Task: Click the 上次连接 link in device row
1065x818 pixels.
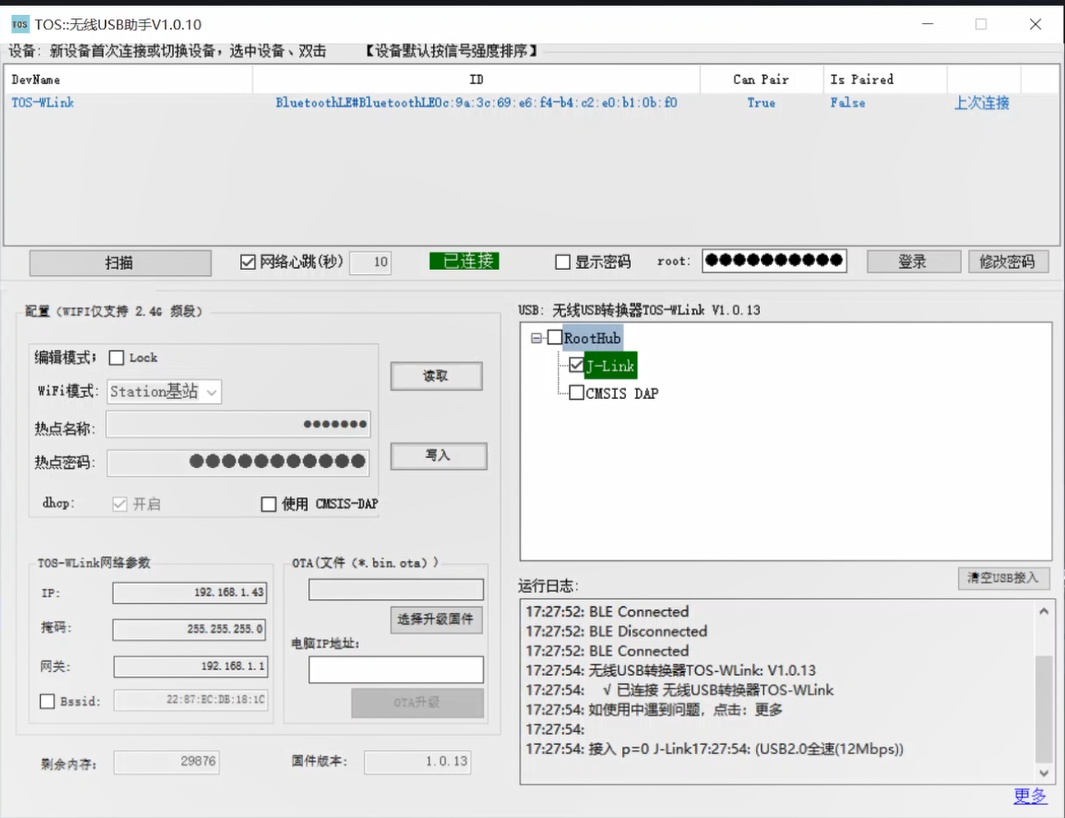Action: click(x=981, y=103)
